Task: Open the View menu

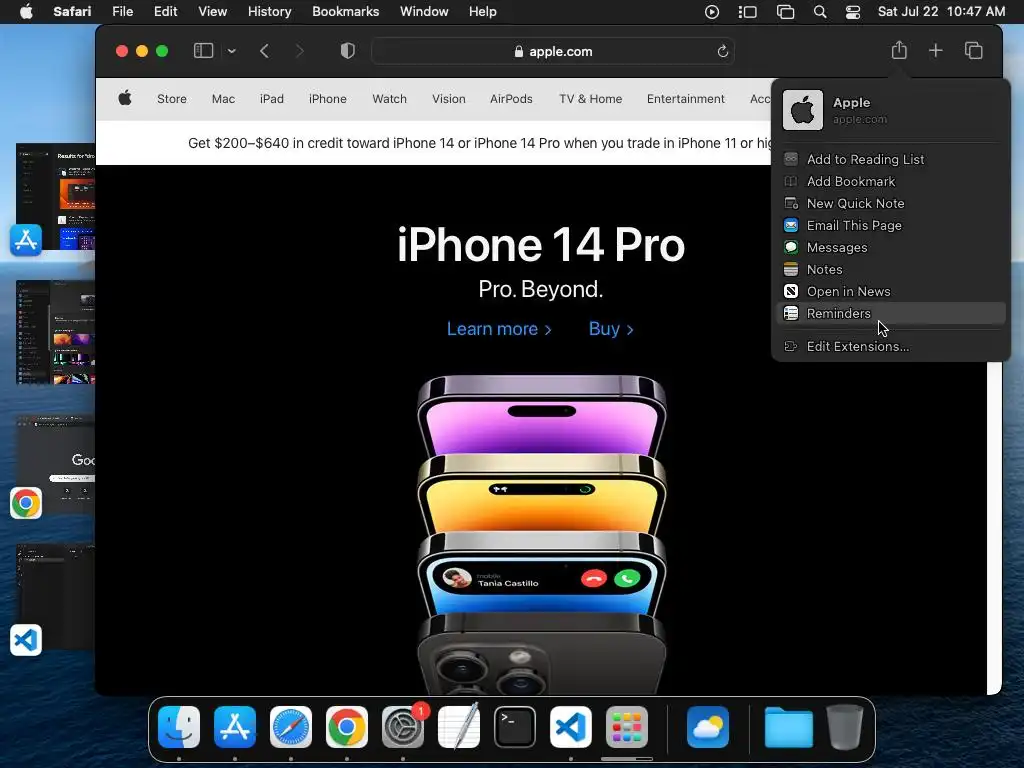Action: point(212,12)
